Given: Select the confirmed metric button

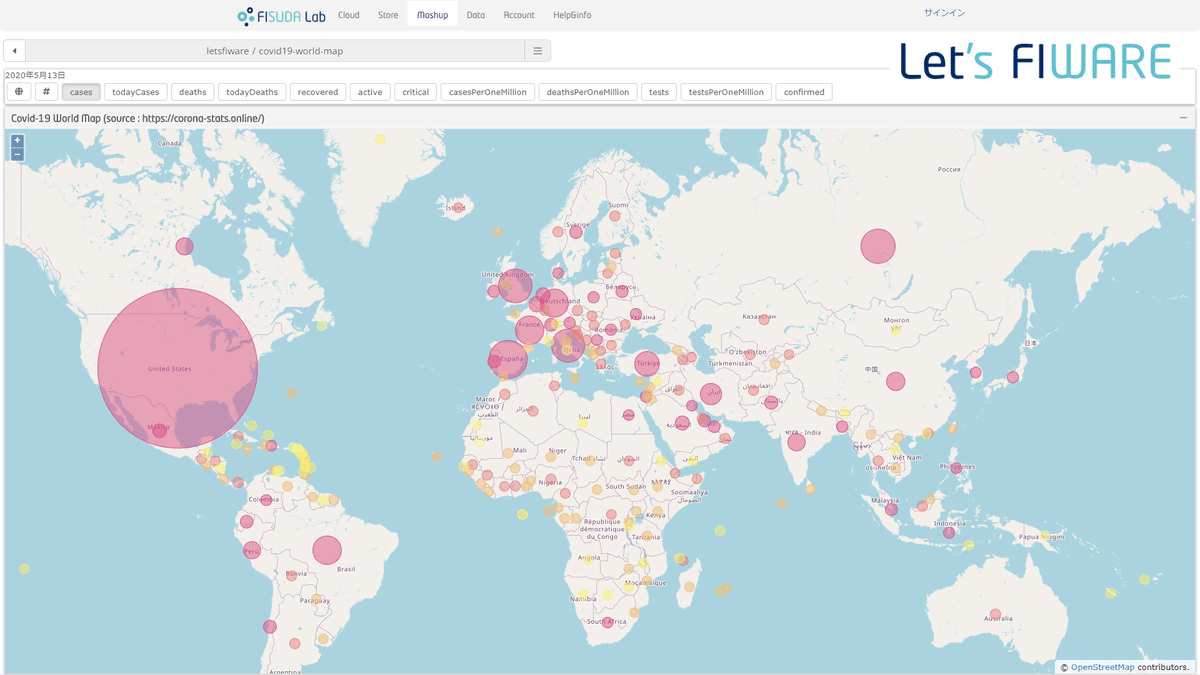Looking at the screenshot, I should click(x=804, y=92).
